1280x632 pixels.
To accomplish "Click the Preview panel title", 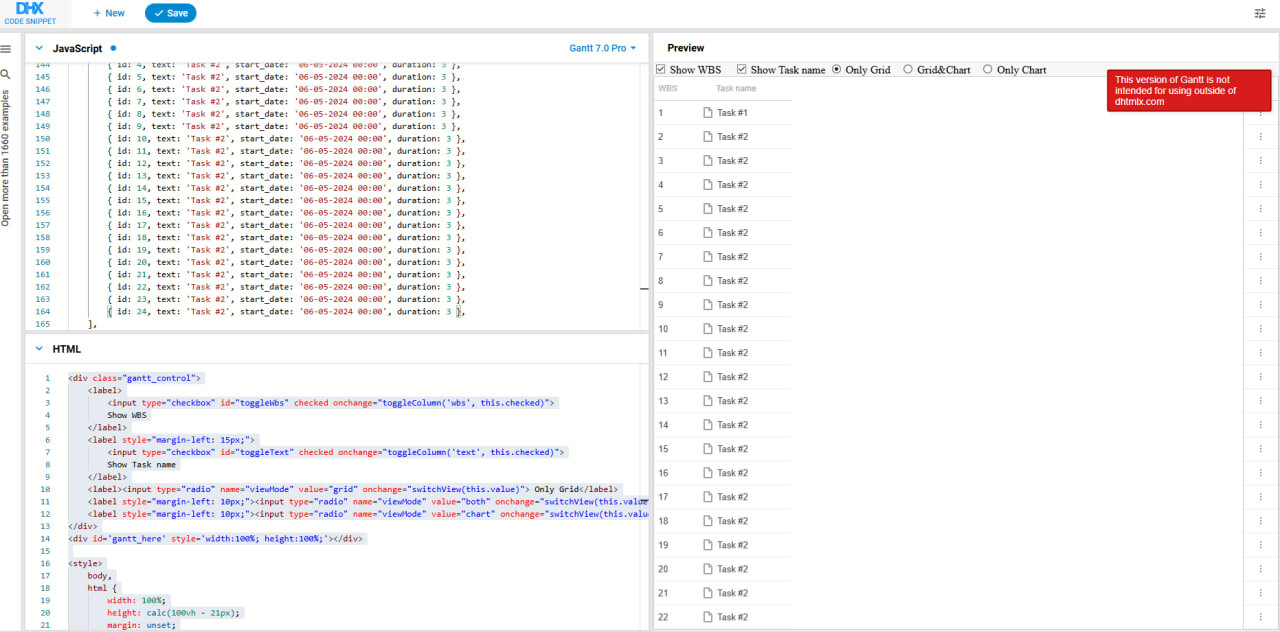I will click(x=686, y=48).
